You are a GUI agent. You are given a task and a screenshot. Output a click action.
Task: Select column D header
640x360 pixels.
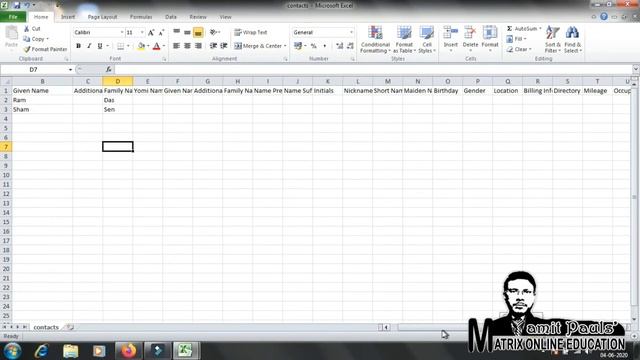tap(118, 81)
